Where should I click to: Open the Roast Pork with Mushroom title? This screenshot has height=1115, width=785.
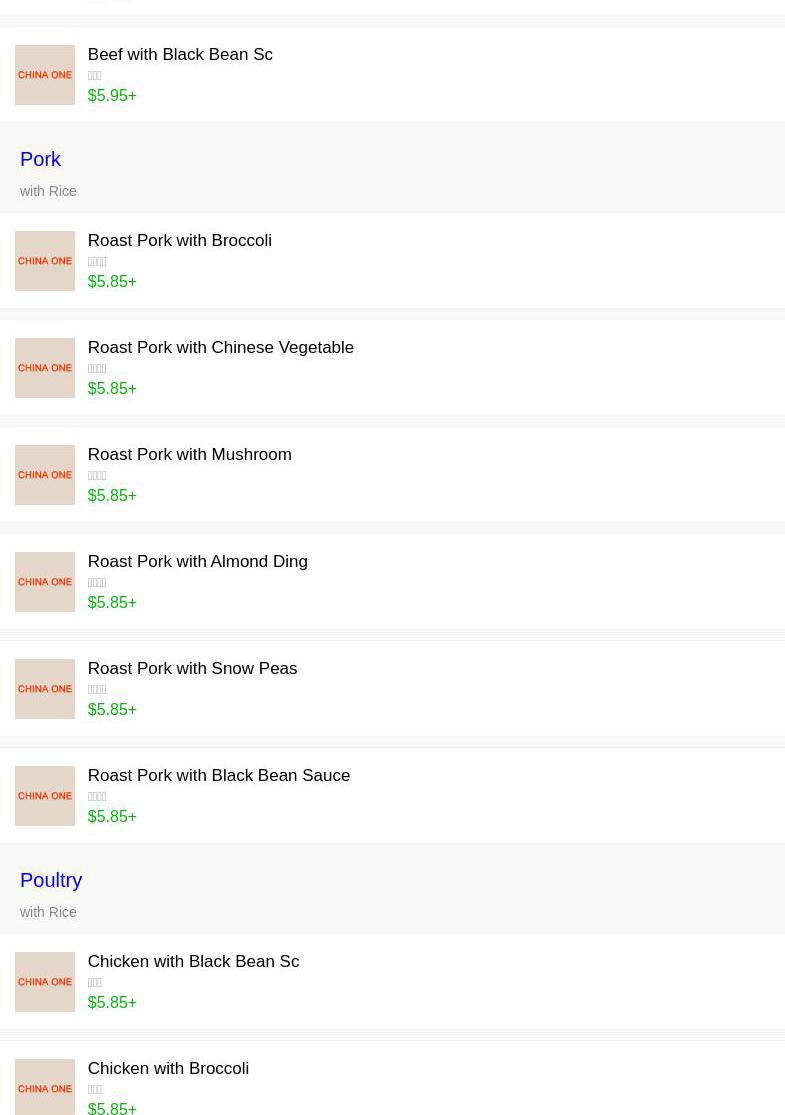189,455
